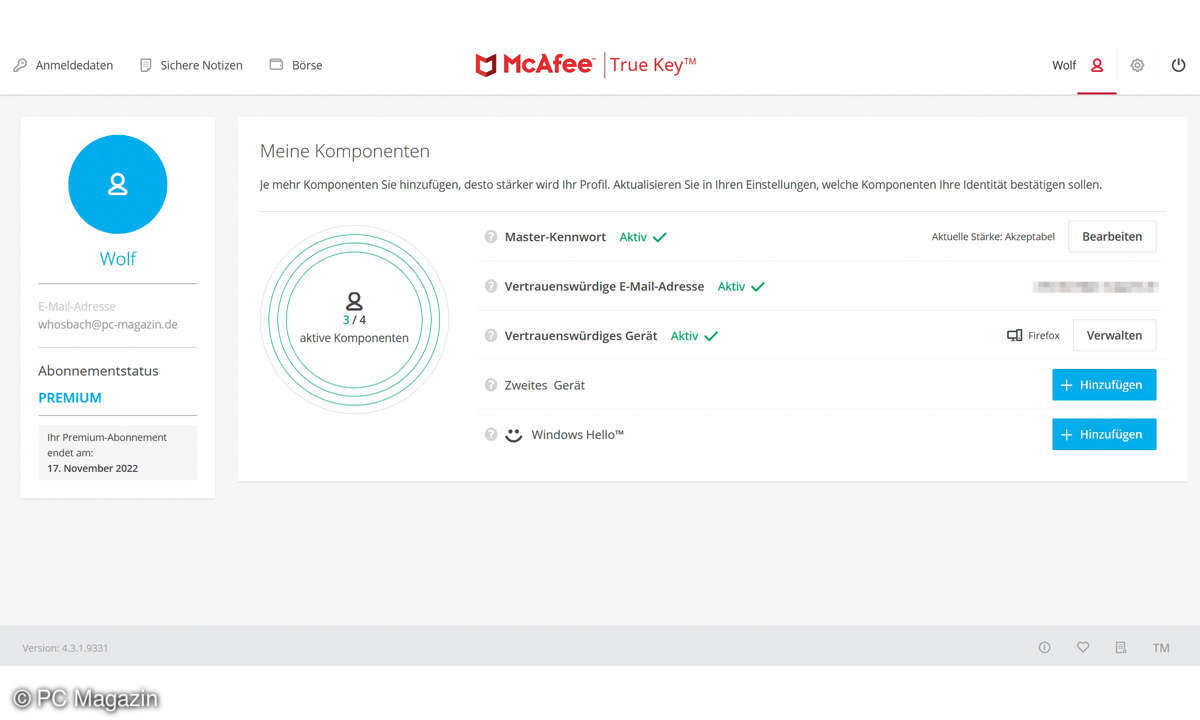Click the Windows Hello smiley icon
Screen dimensions: 1200x720
coord(513,435)
